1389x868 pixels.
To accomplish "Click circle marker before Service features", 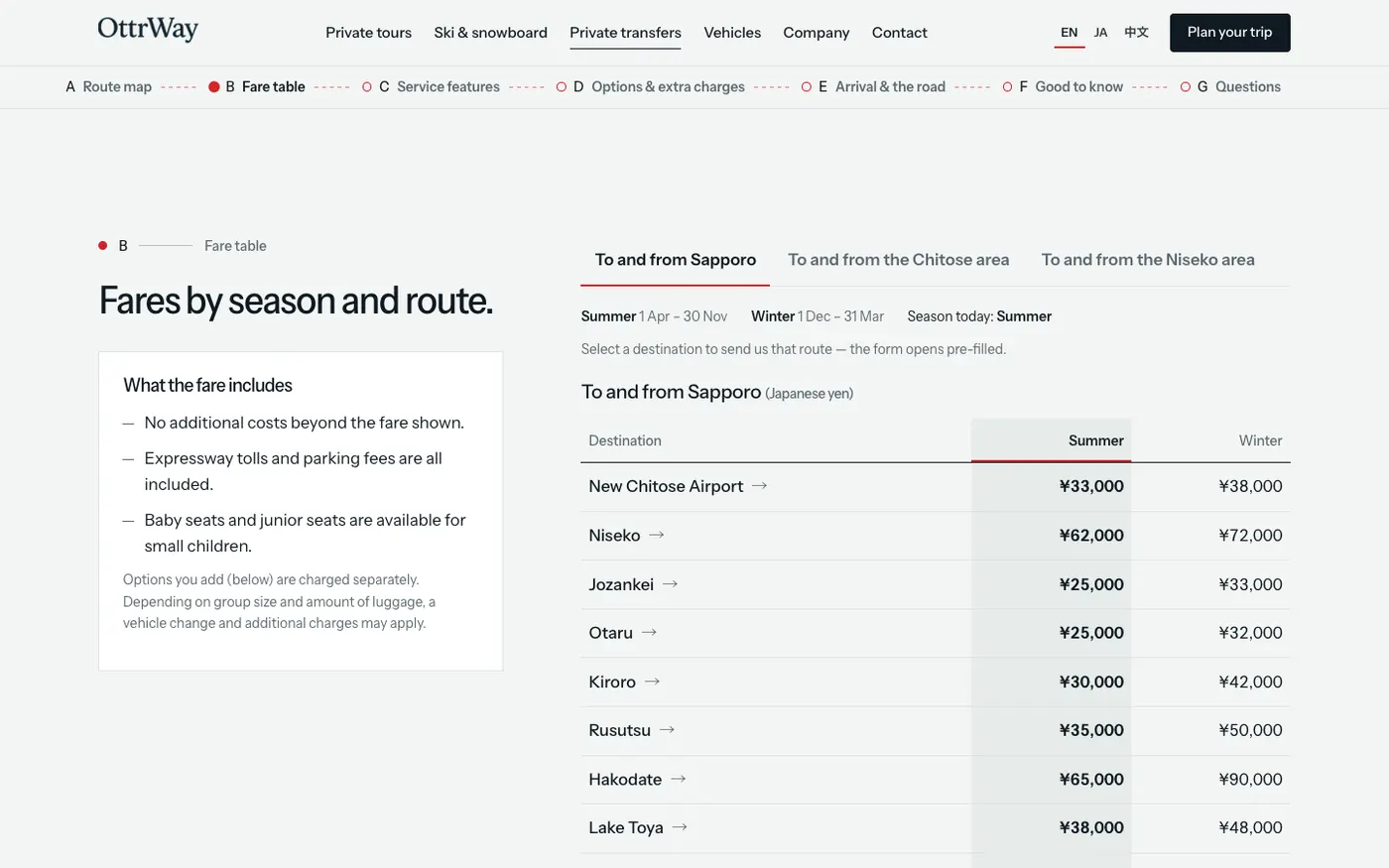I will (367, 87).
